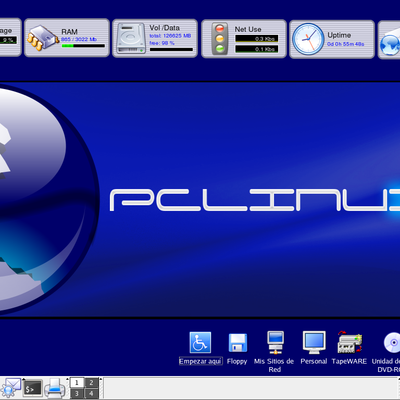
Task: Open the Empezar aquí desktop icon
Action: [x=200, y=342]
